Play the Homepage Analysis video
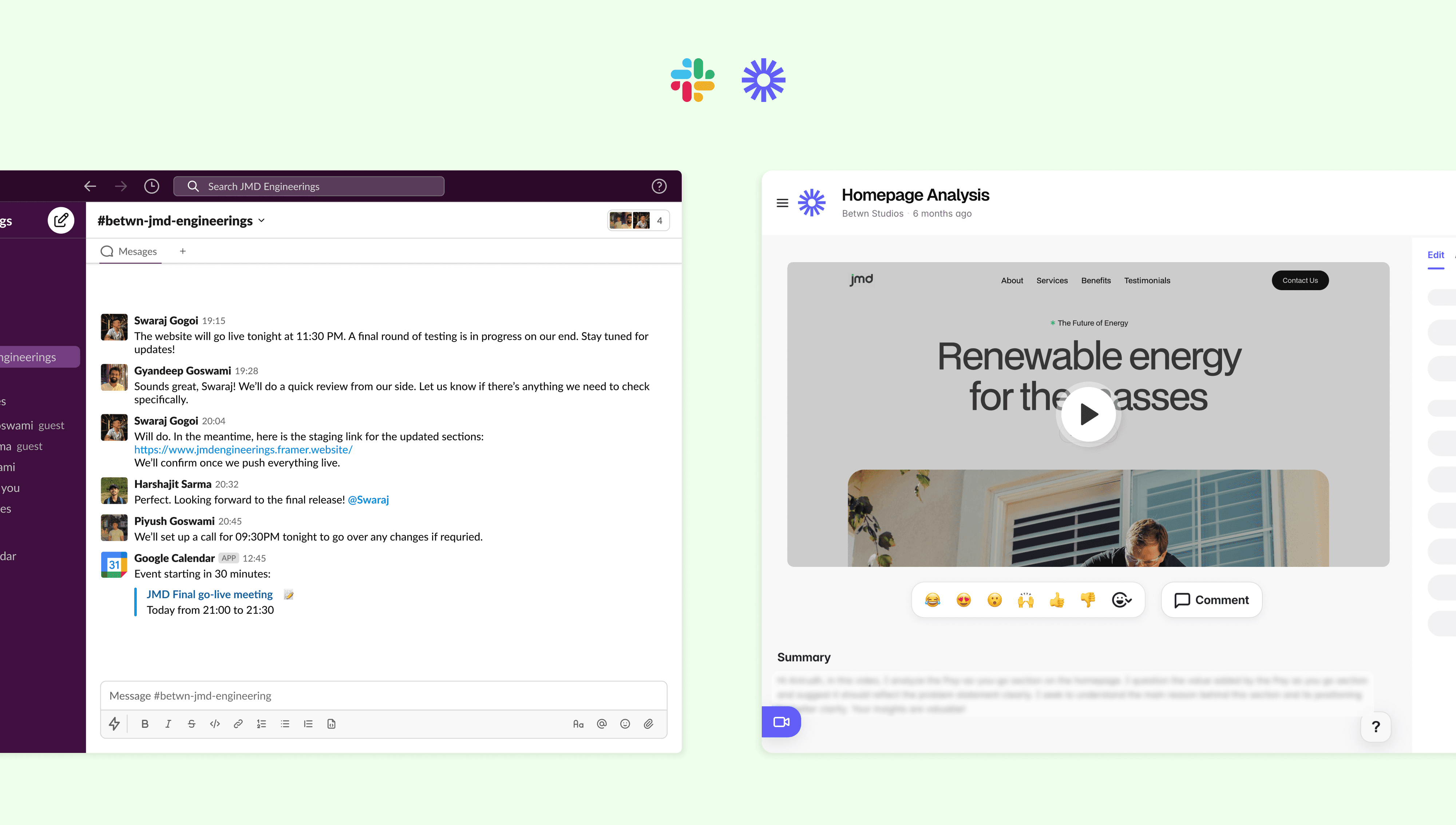This screenshot has width=1456, height=825. coord(1088,414)
